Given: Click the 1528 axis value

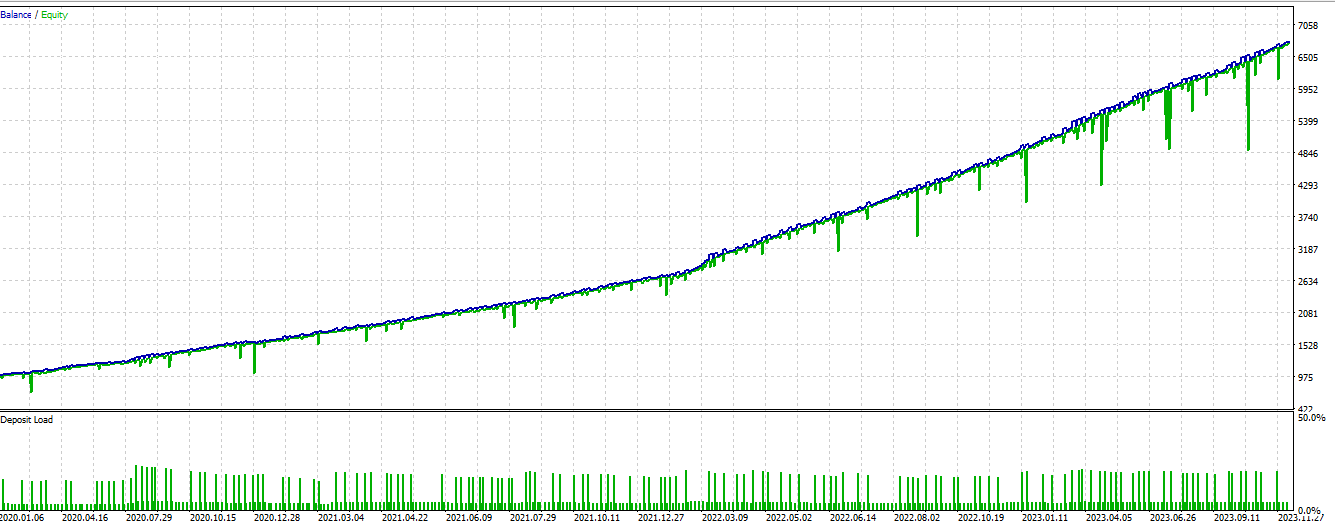Looking at the screenshot, I should click(x=1308, y=345).
